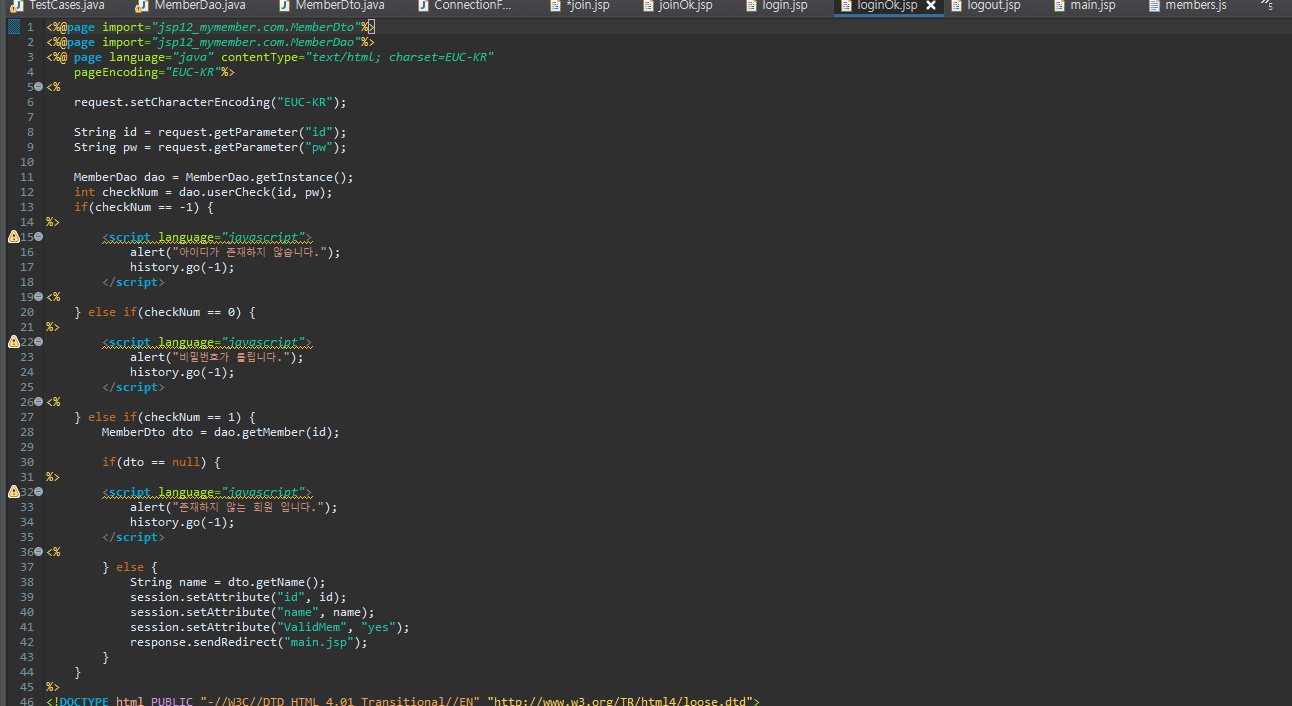Viewport: 1292px width, 706px height.
Task: Click the history.go(-1) call on line 24
Action: 182,372
